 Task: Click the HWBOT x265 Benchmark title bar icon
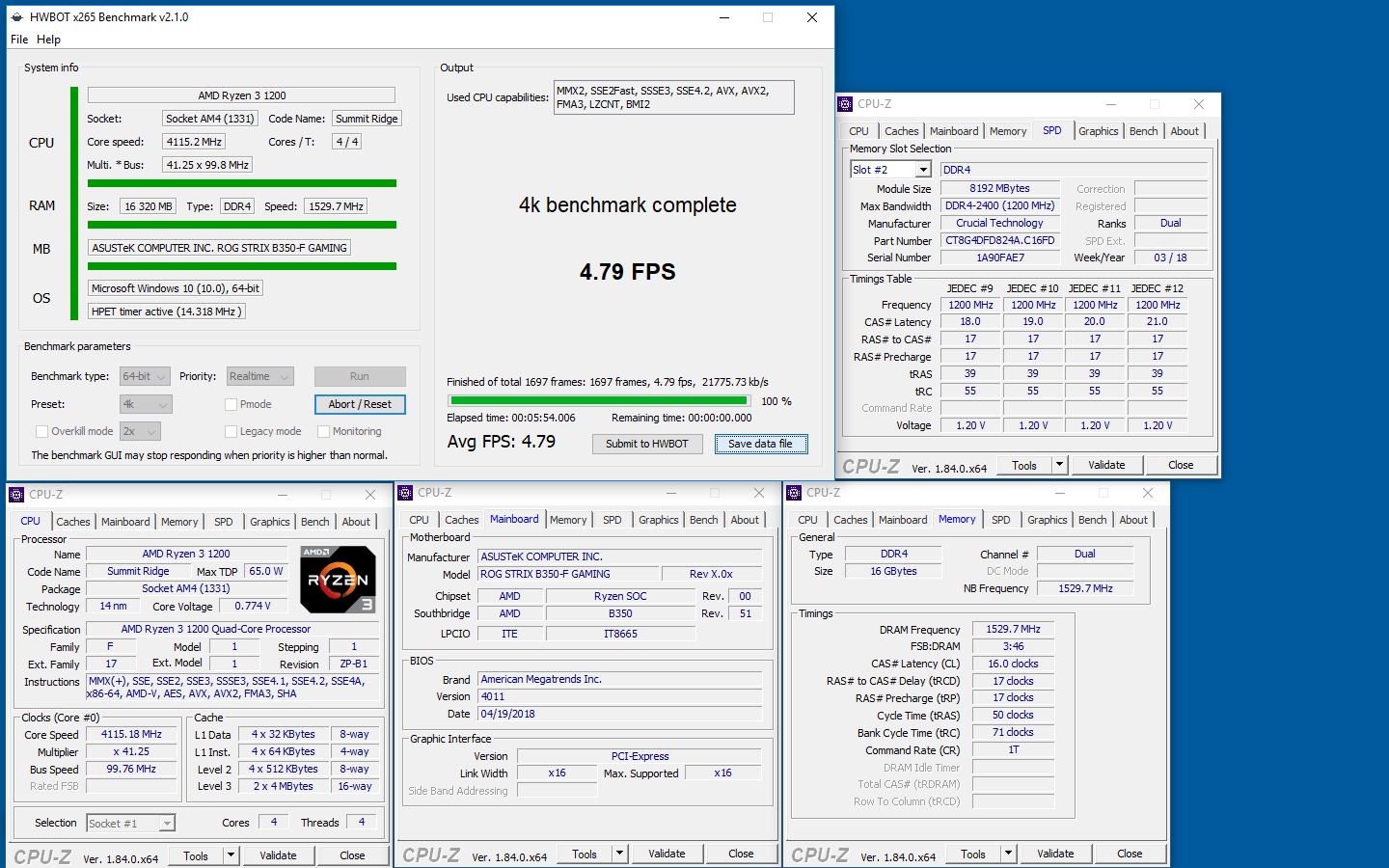tap(16, 17)
